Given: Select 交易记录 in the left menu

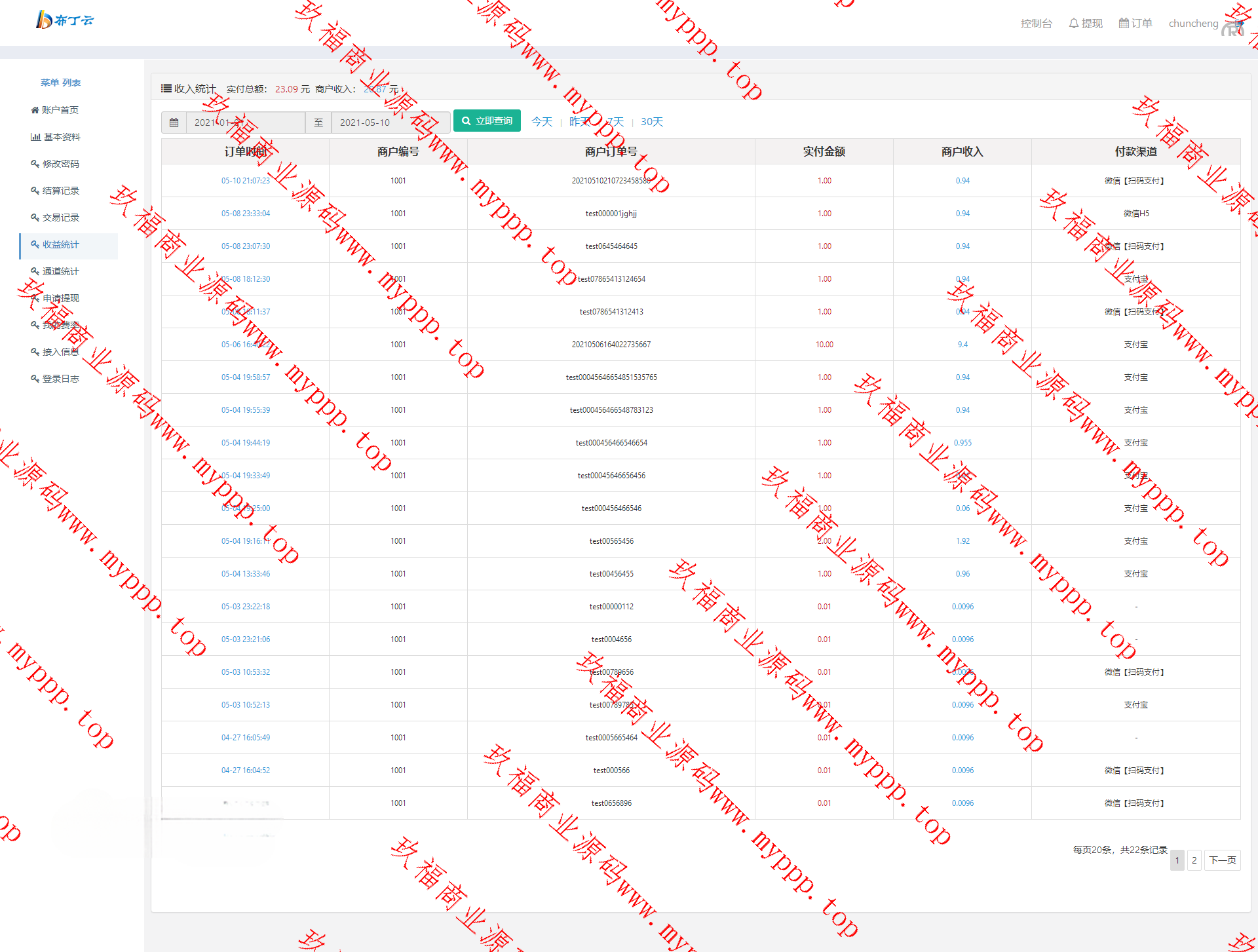Looking at the screenshot, I should [60, 218].
